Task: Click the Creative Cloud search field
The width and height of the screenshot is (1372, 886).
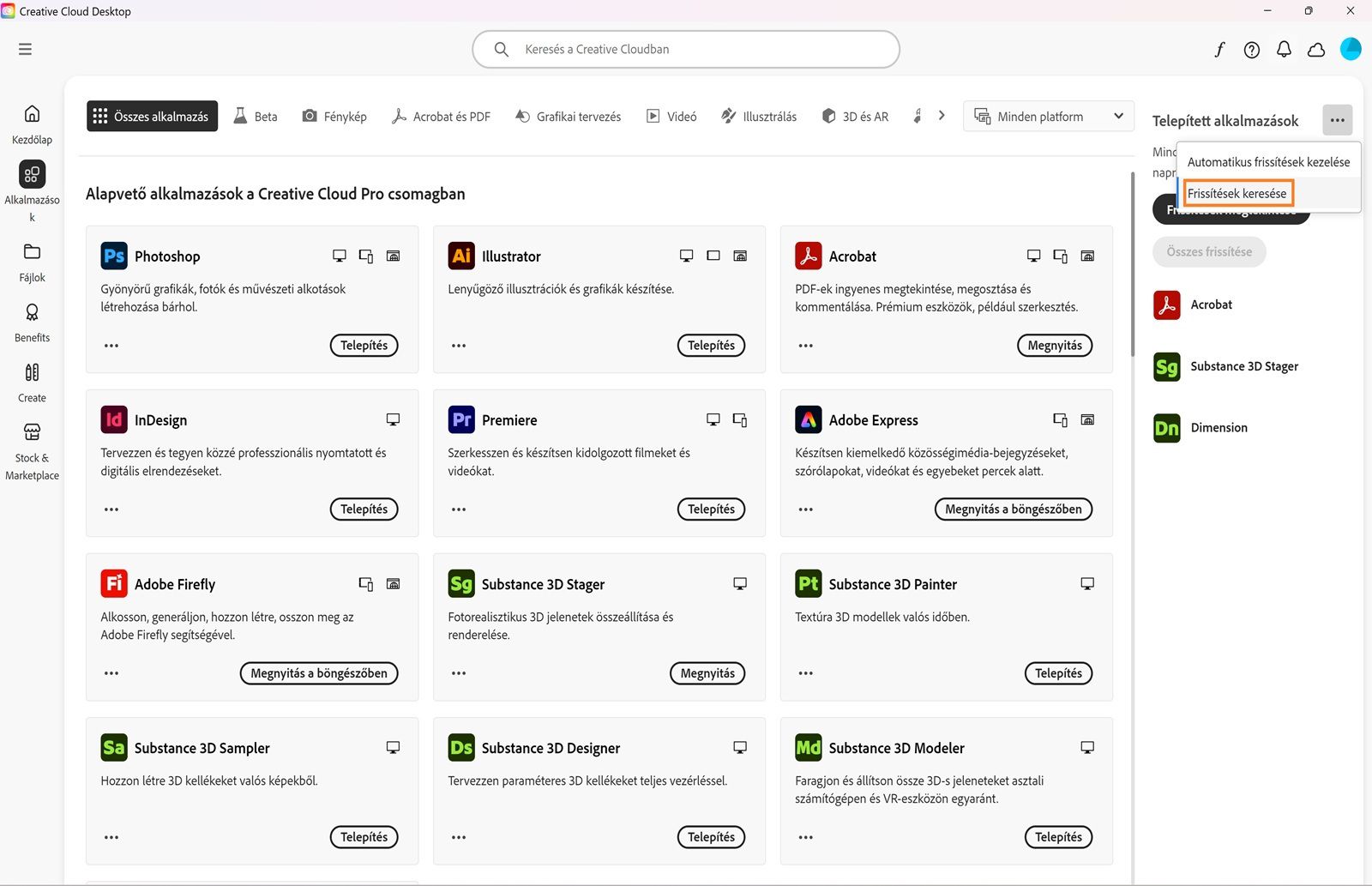Action: pyautogui.click(x=686, y=50)
